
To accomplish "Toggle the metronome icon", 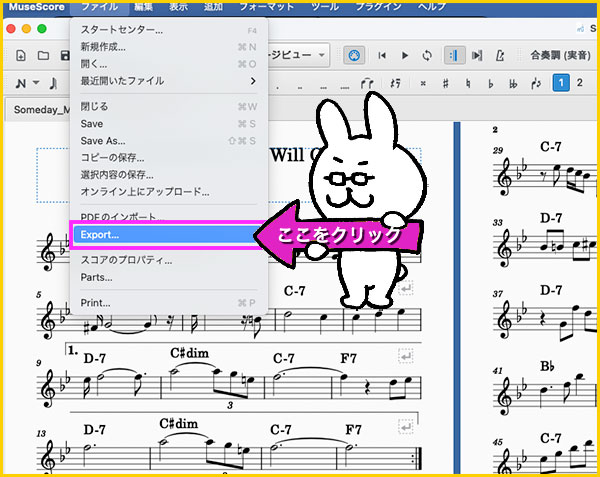I will point(500,56).
